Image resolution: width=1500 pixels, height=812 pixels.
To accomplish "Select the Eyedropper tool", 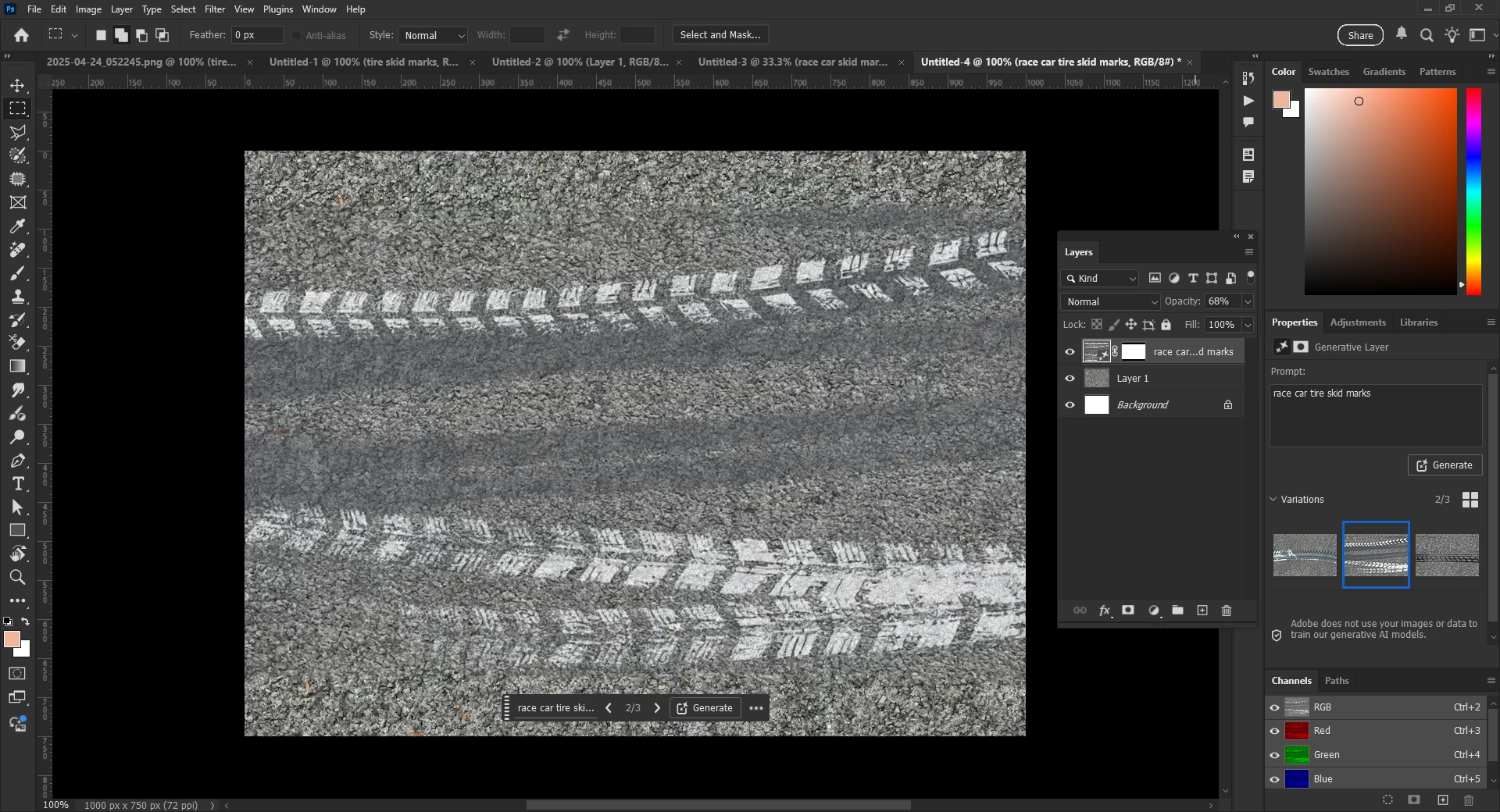I will click(x=17, y=226).
